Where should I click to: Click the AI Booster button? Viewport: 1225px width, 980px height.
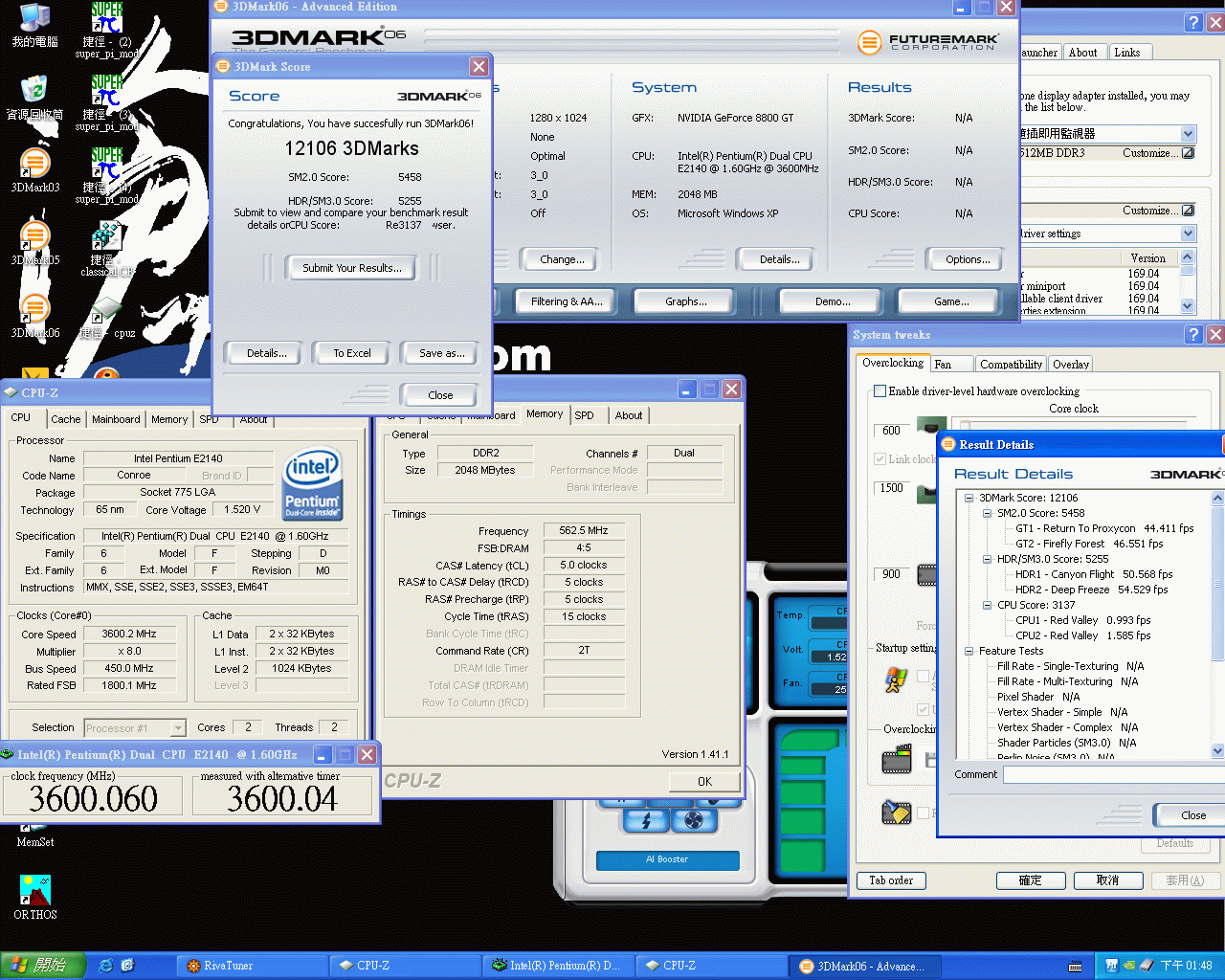[668, 860]
